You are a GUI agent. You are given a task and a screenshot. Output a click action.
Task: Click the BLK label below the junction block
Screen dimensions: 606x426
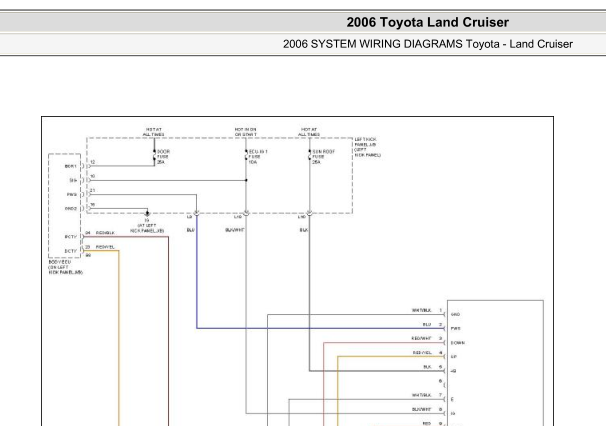(x=304, y=230)
